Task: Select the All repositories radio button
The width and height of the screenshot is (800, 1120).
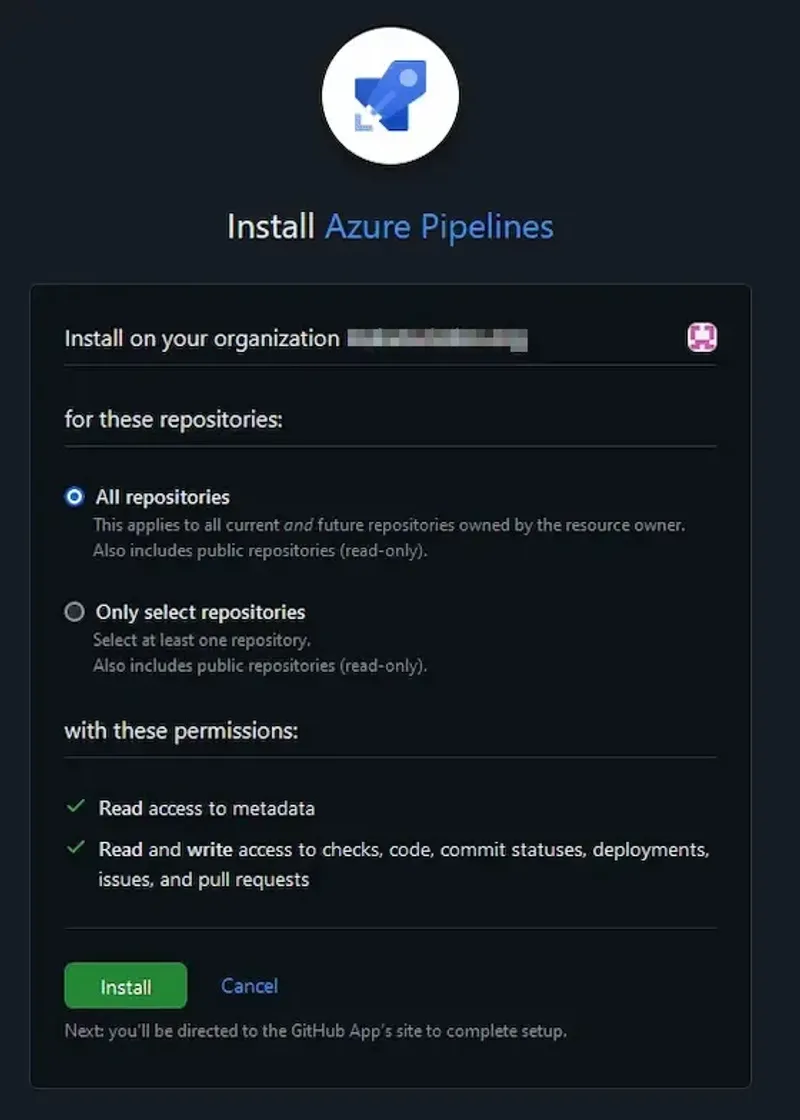Action: click(x=74, y=497)
